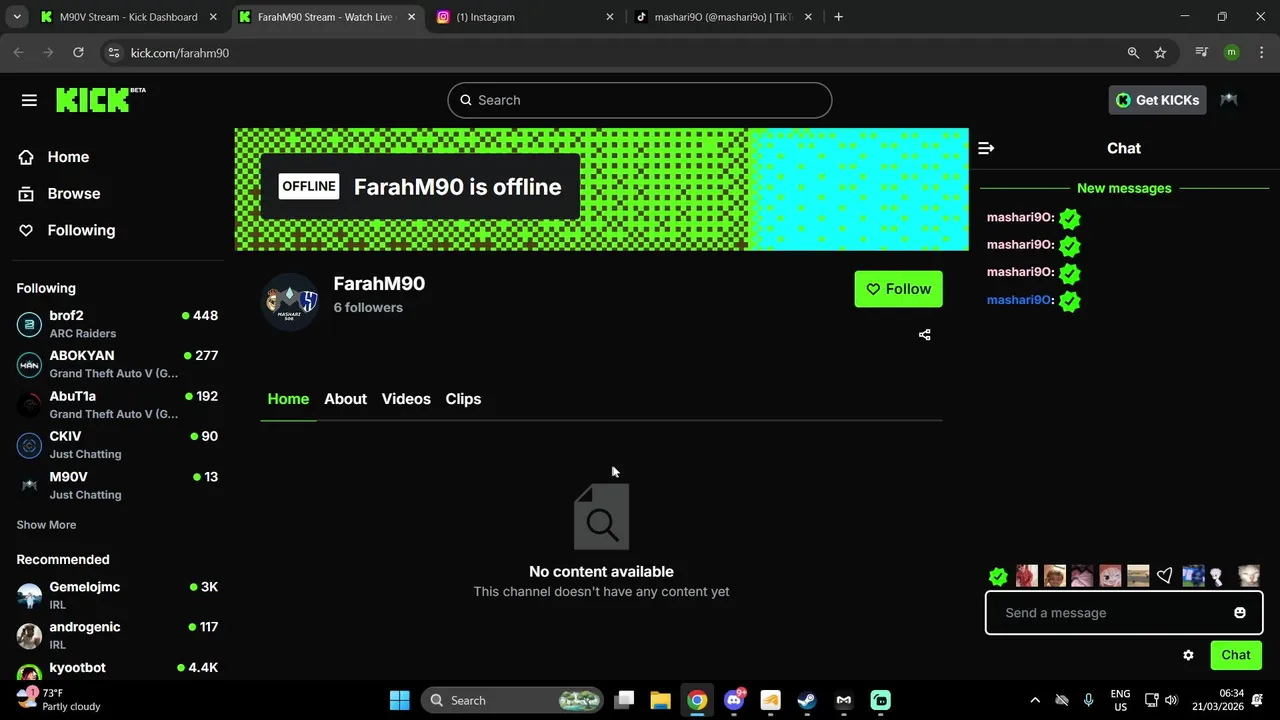Click the Windows taskbar search box
Screen dimensions: 1280x720
[513, 700]
